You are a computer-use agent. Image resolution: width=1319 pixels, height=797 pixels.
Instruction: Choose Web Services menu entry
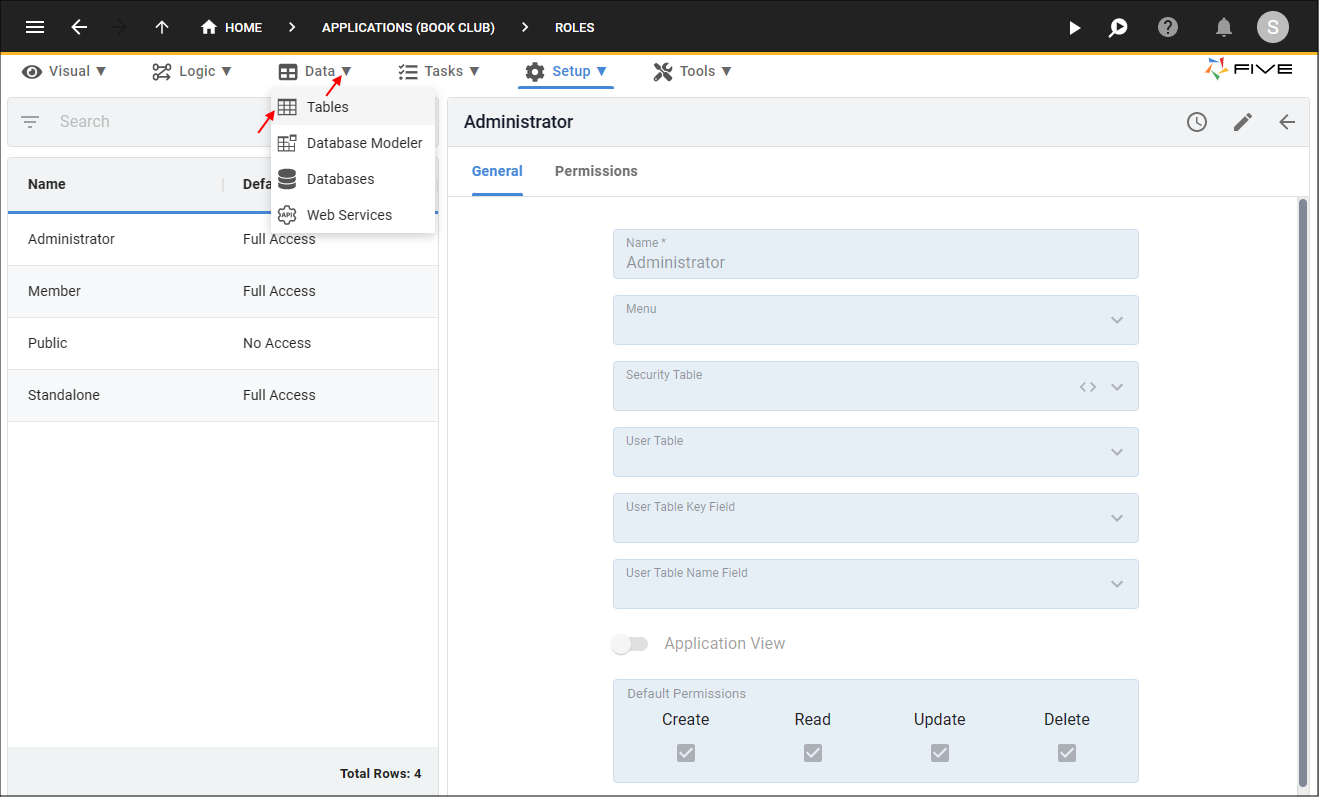[353, 215]
